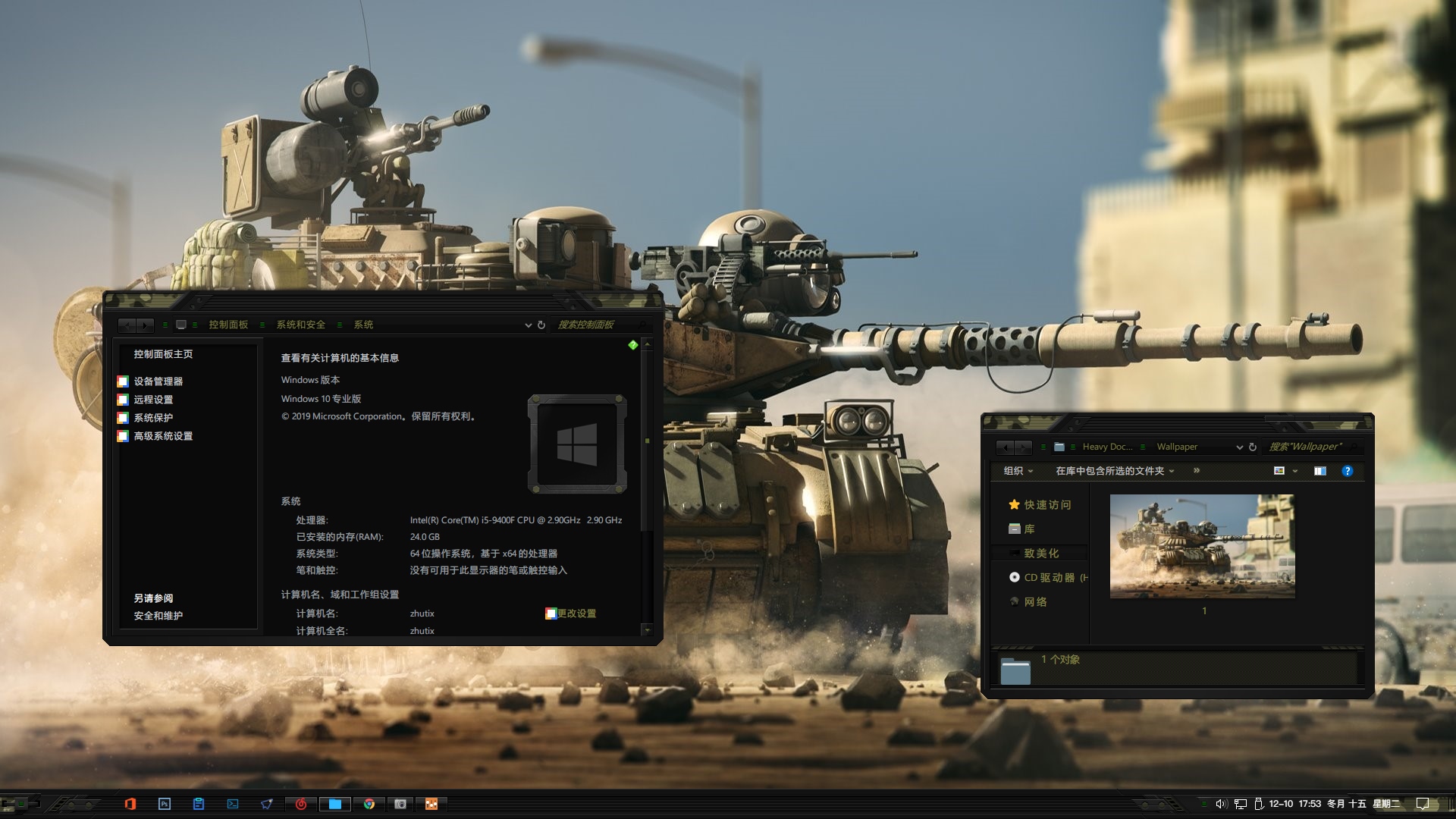Open the camera screenshot app on taskbar
This screenshot has width=1456, height=819.
(x=400, y=804)
